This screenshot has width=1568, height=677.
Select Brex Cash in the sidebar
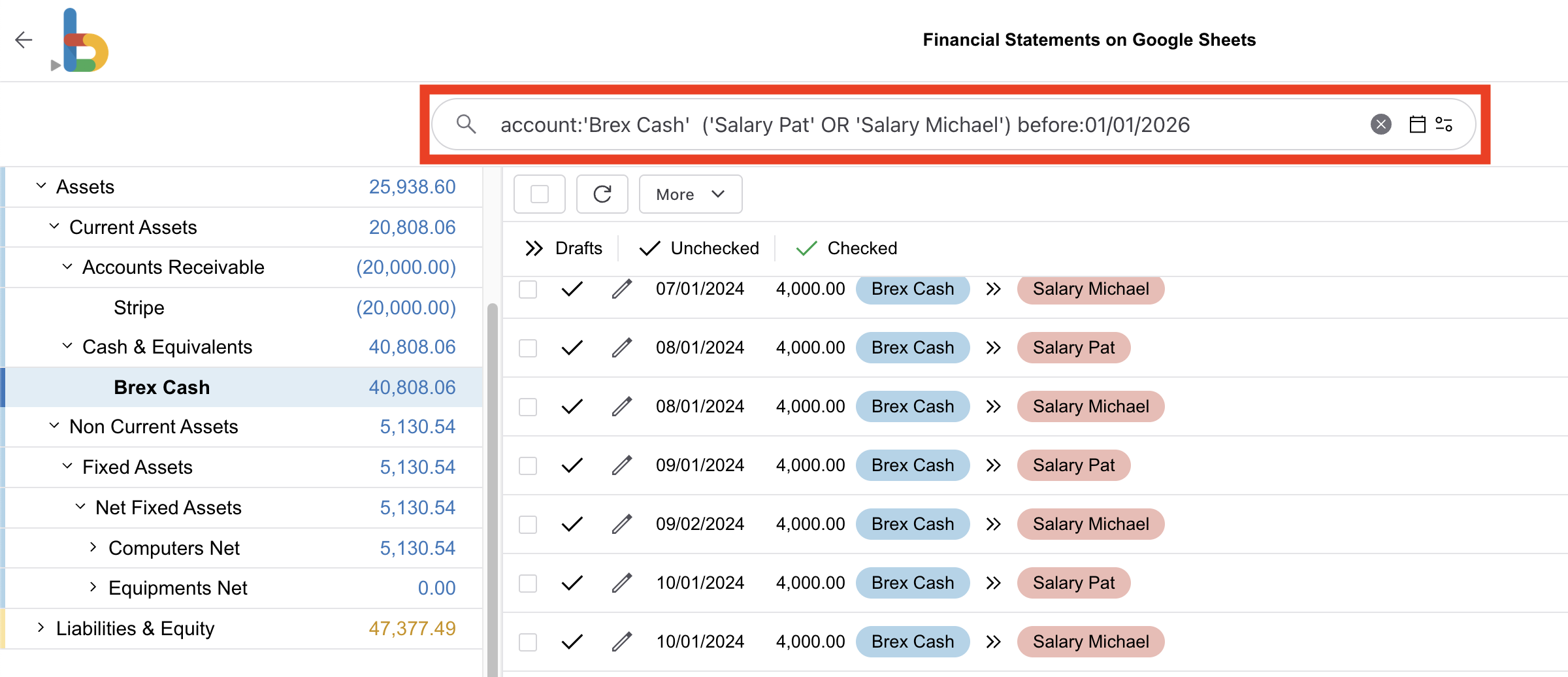coord(162,387)
